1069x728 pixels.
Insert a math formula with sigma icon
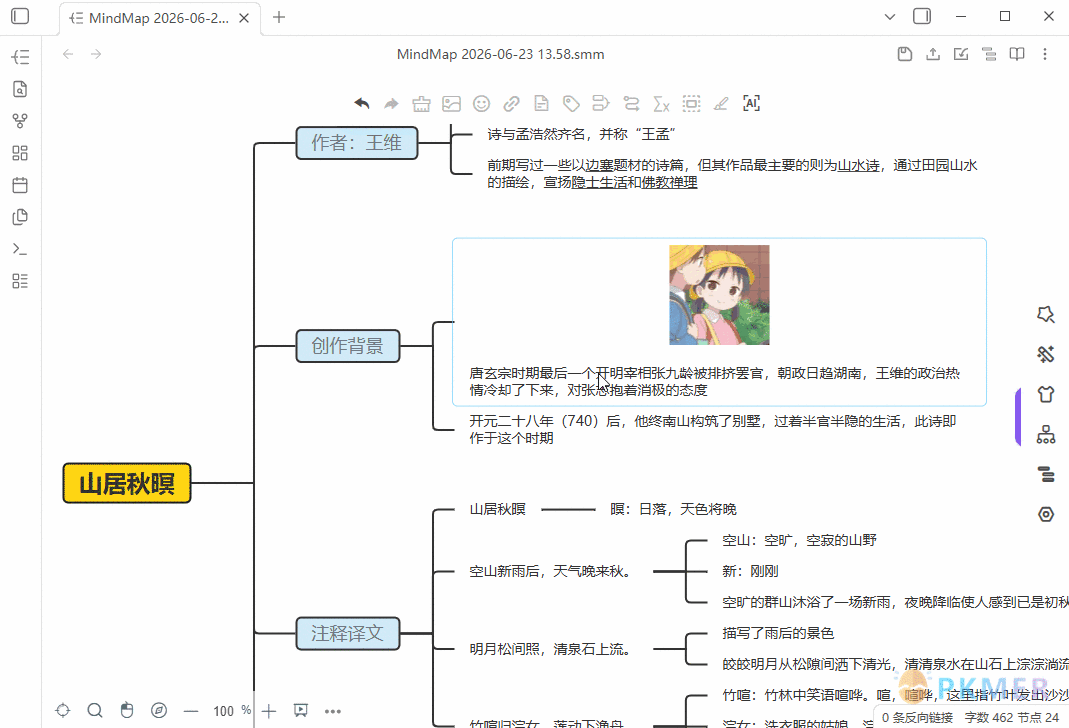(x=661, y=104)
